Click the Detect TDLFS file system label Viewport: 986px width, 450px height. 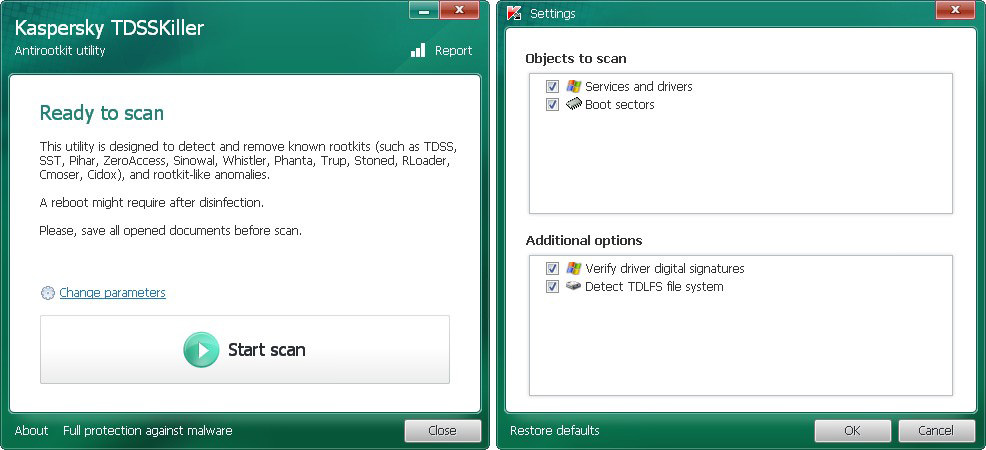(x=654, y=287)
